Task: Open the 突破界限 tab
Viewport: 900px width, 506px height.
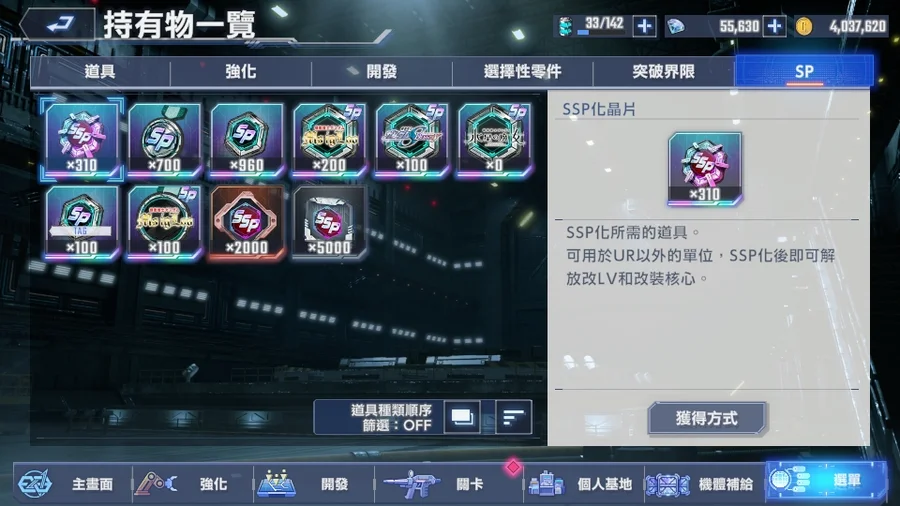Action: pos(664,72)
